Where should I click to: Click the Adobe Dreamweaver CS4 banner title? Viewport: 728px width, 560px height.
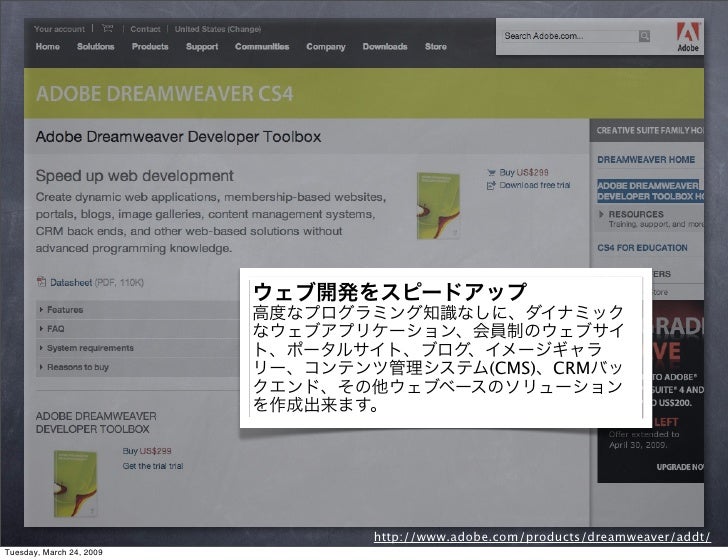pyautogui.click(x=164, y=94)
